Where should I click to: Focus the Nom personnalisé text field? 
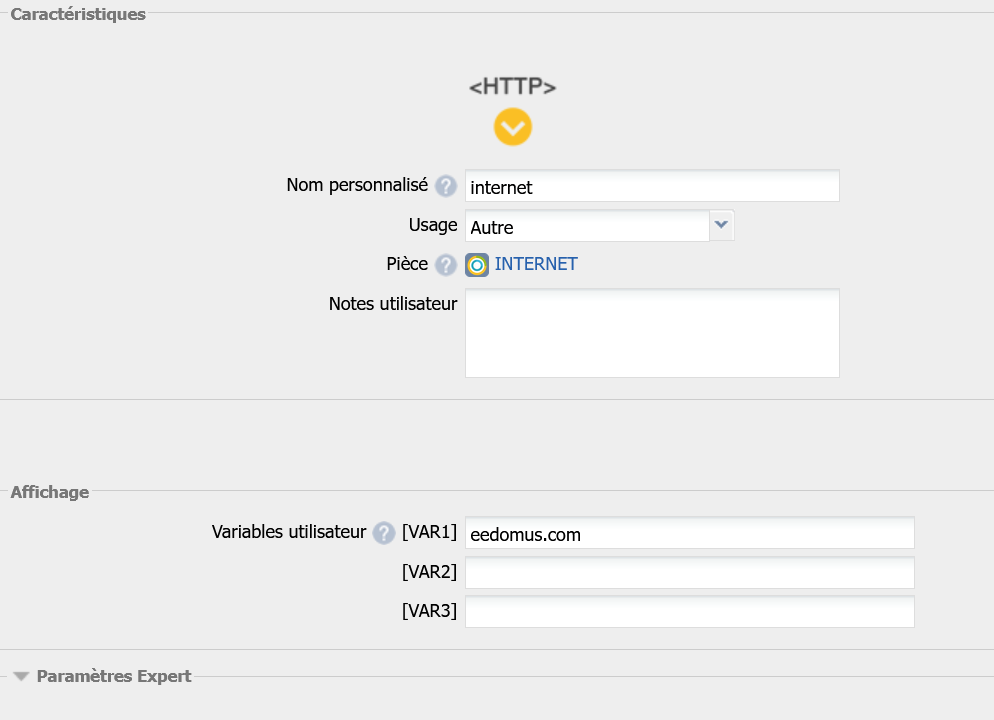pos(651,187)
